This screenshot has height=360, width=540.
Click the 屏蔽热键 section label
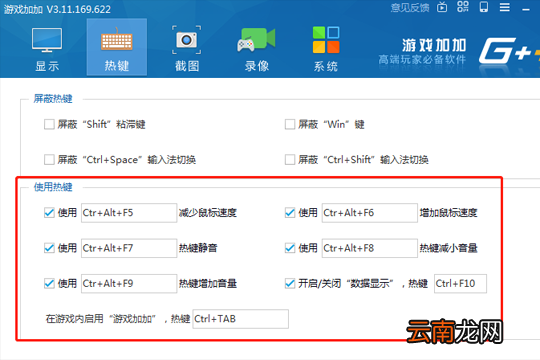tap(53, 99)
